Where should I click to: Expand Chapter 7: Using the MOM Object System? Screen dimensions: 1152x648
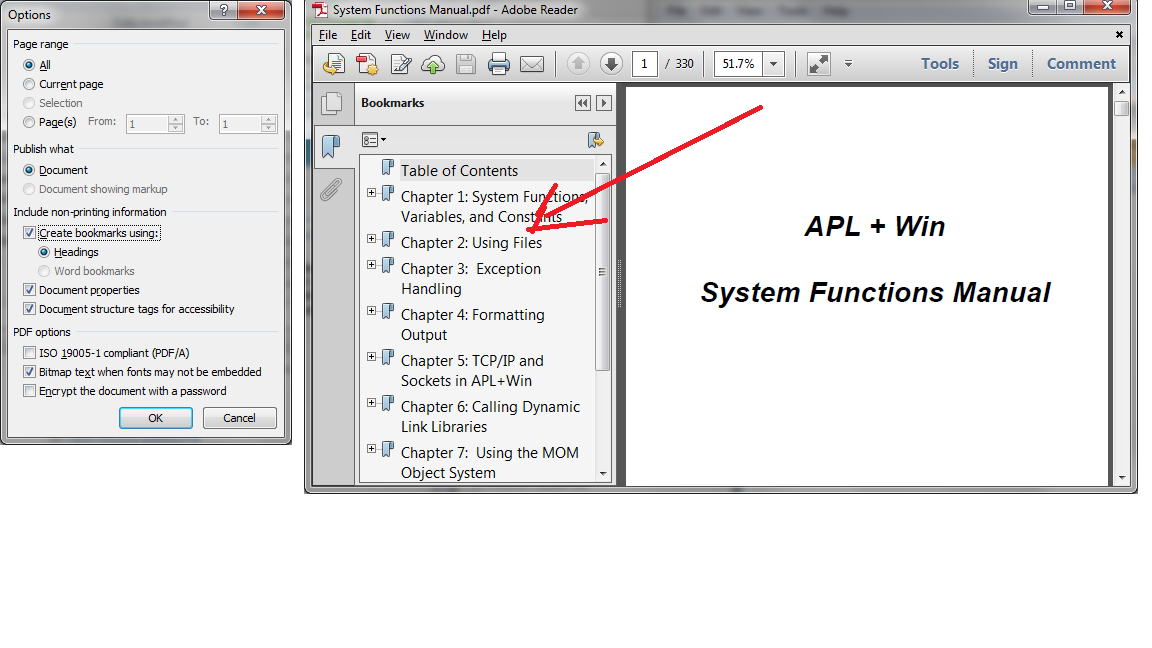tap(372, 449)
